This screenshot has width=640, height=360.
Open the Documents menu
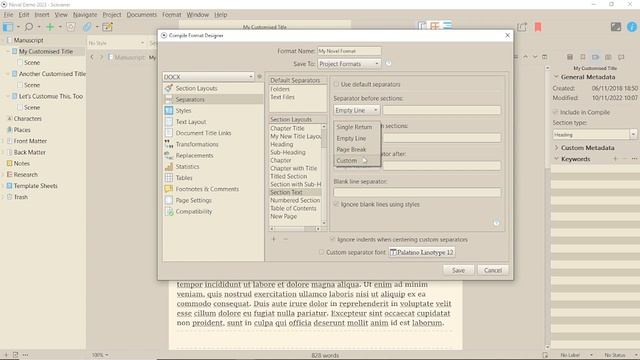(141, 15)
